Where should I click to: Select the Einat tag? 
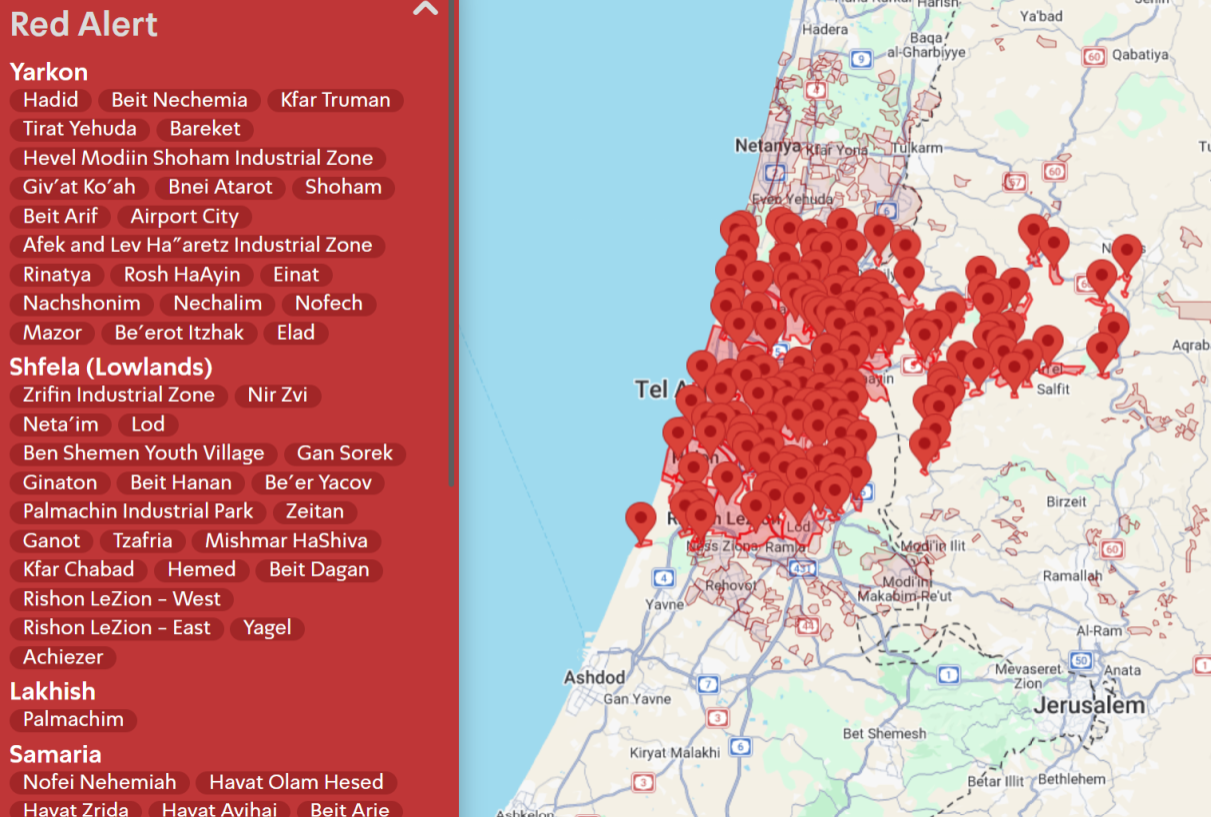(296, 274)
